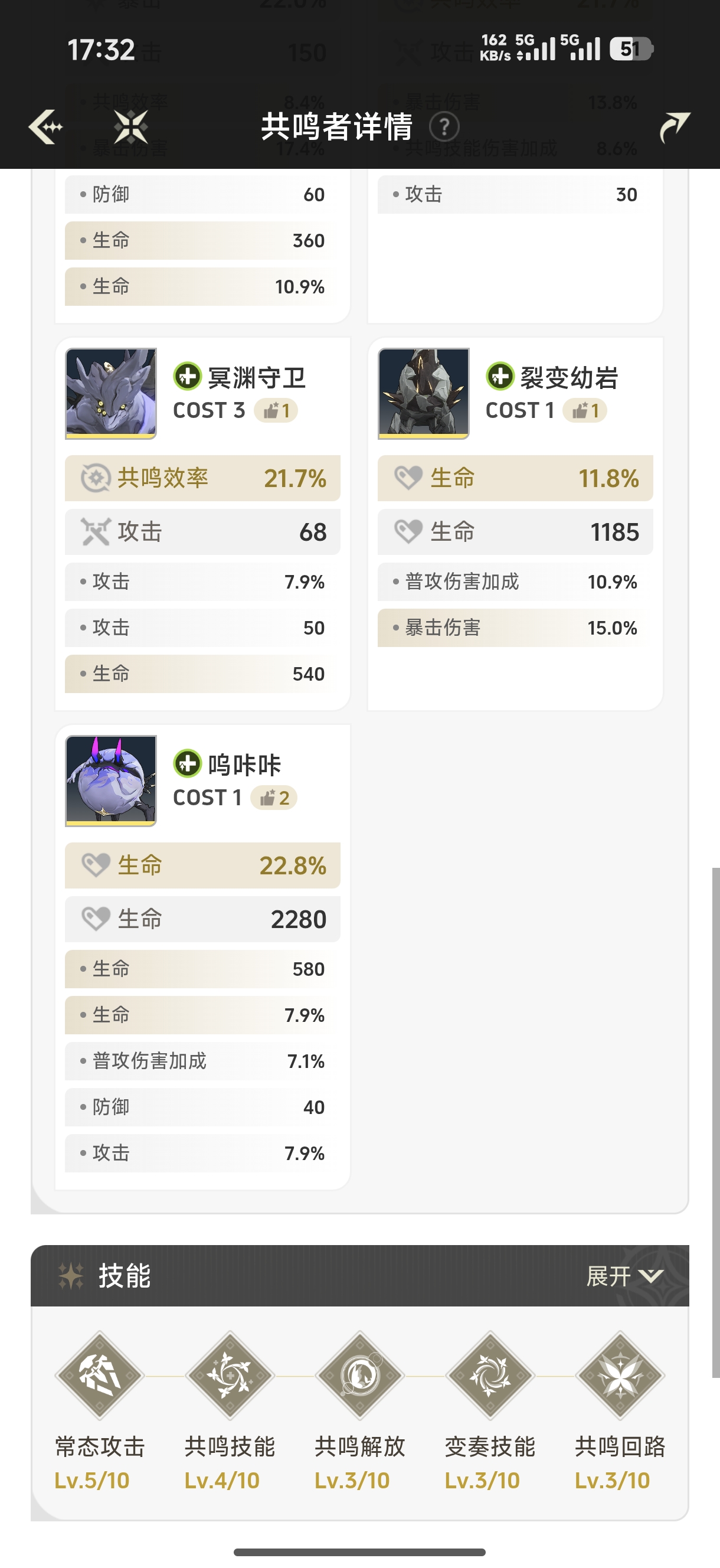
Task: Tap the like count badge on 呜咔咔
Action: 274,798
